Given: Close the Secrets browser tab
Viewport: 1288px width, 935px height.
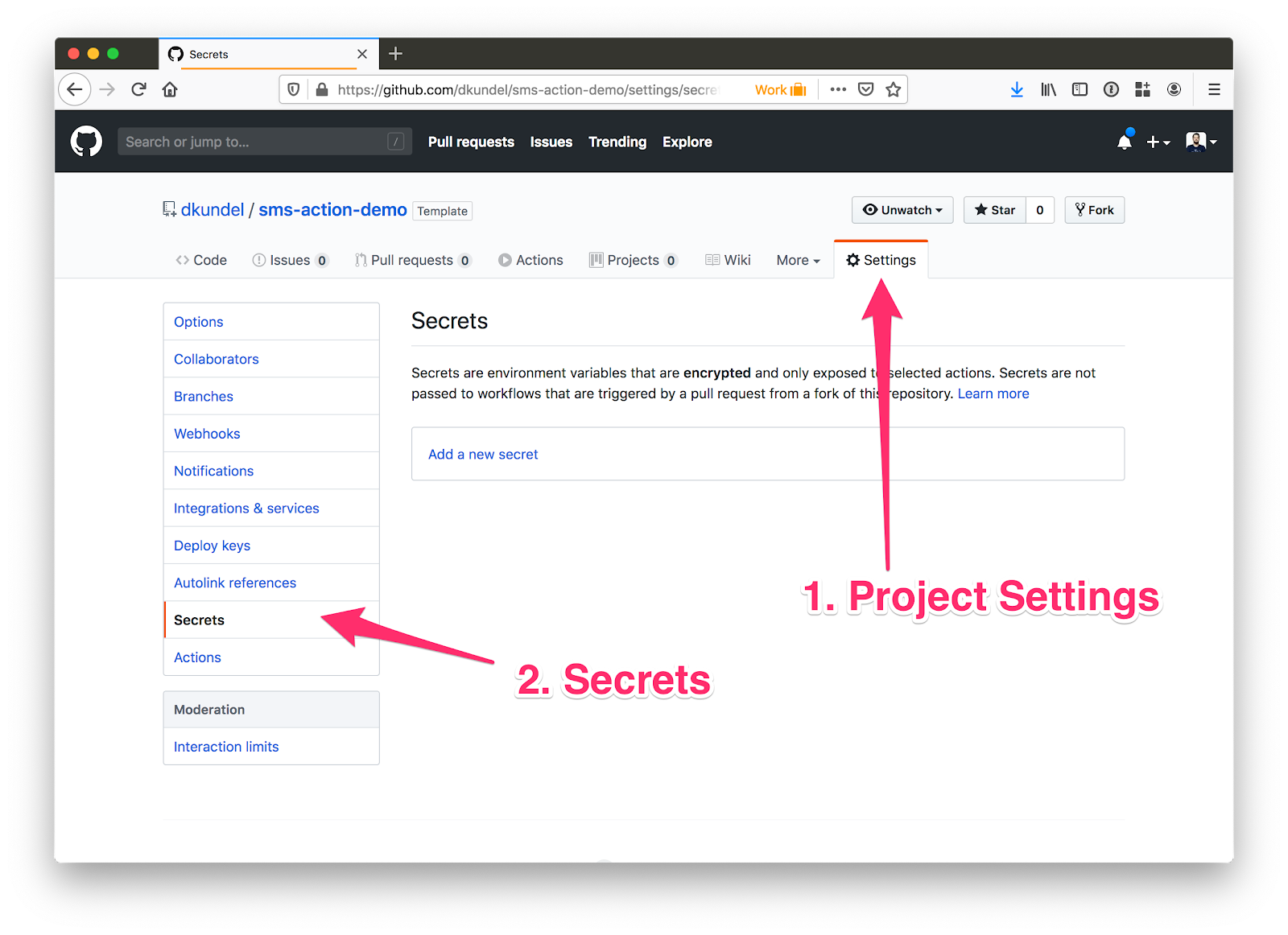Looking at the screenshot, I should [362, 54].
